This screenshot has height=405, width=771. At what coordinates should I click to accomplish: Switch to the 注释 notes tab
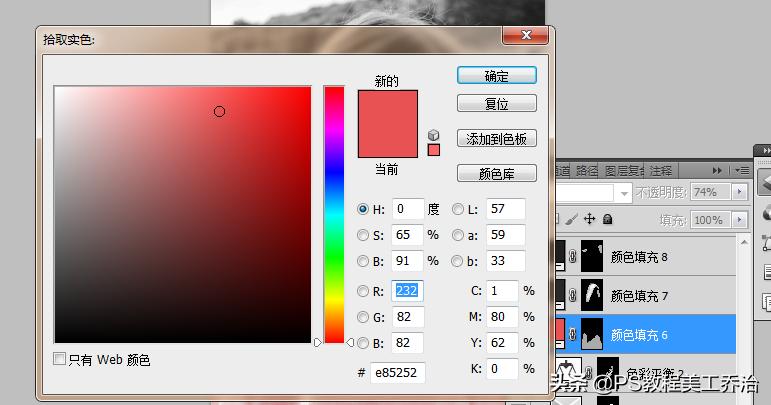tap(660, 171)
